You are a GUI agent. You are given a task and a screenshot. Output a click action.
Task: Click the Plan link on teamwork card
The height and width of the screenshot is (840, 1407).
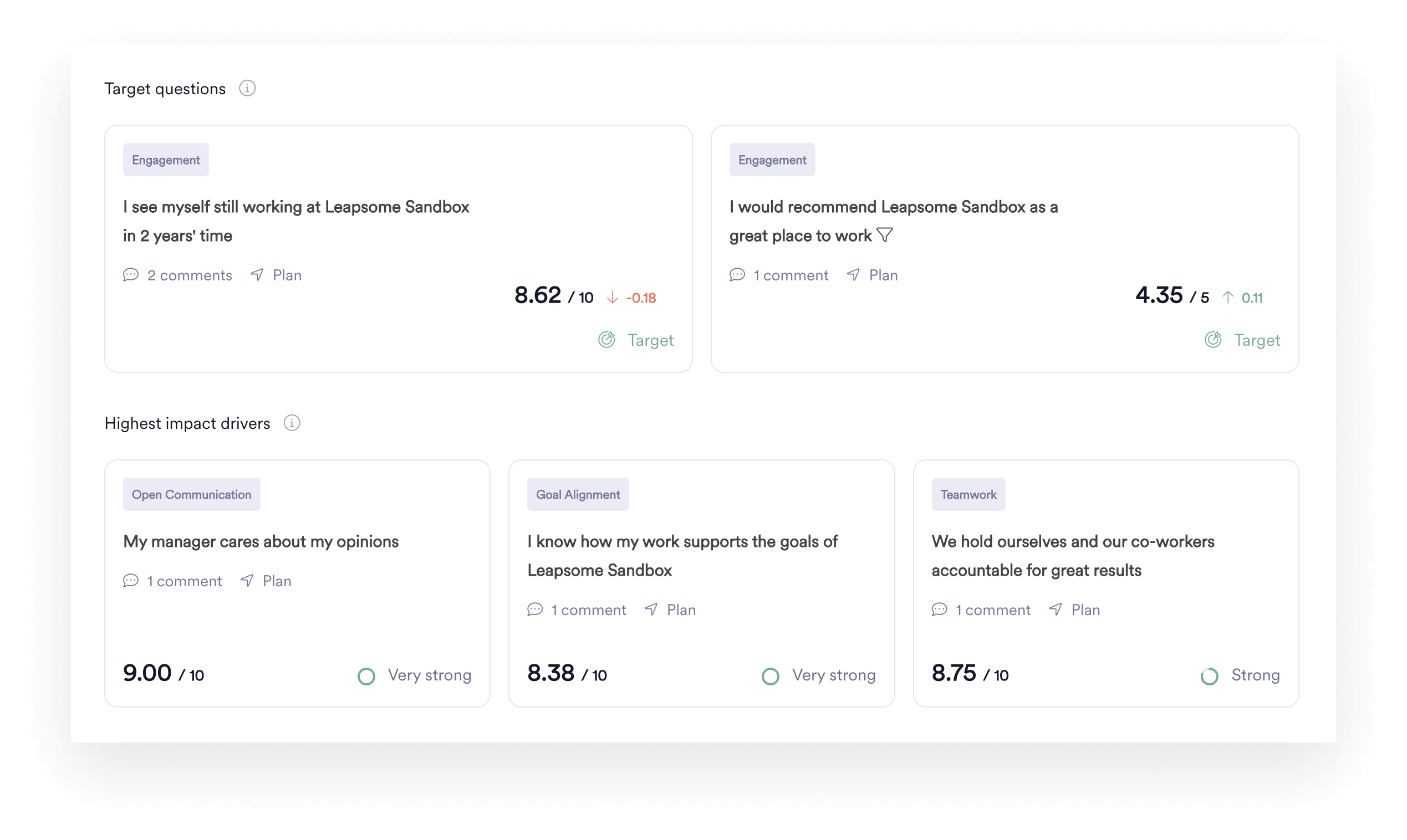1084,609
